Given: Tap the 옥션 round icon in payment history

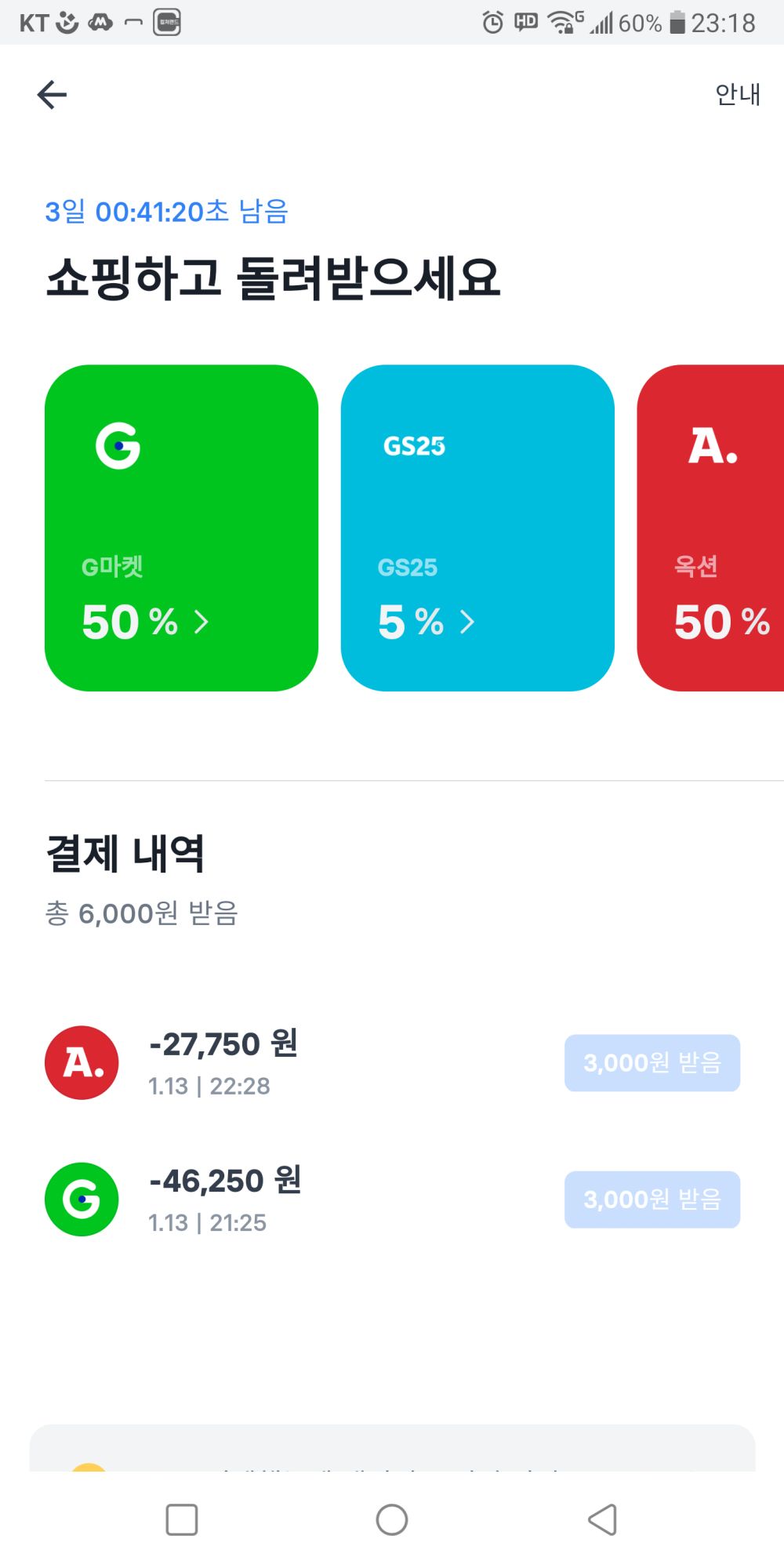Looking at the screenshot, I should (x=82, y=1062).
